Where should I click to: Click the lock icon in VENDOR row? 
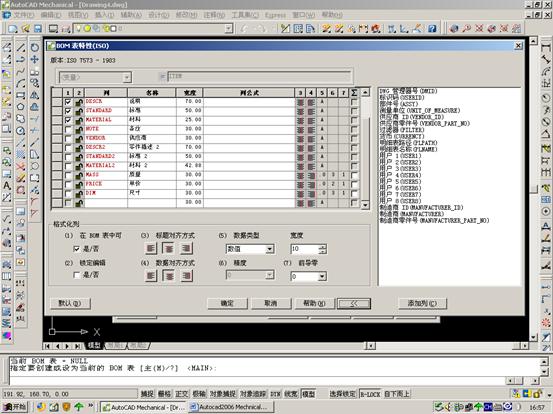coord(79,139)
